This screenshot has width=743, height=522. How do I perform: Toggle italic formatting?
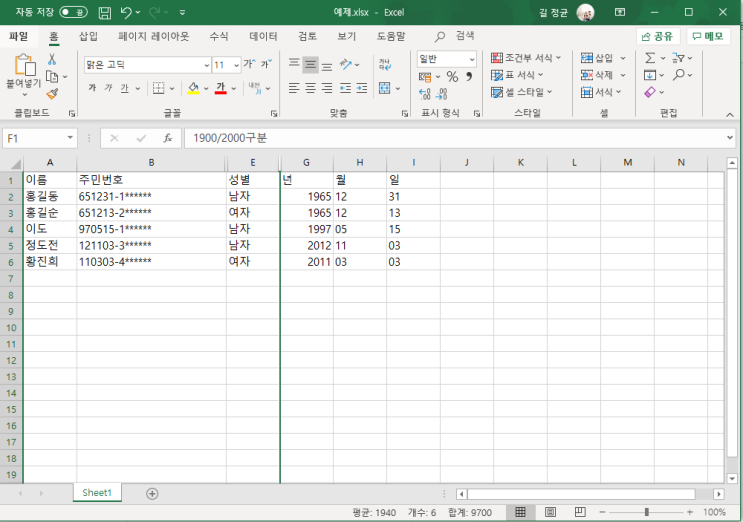coord(109,88)
